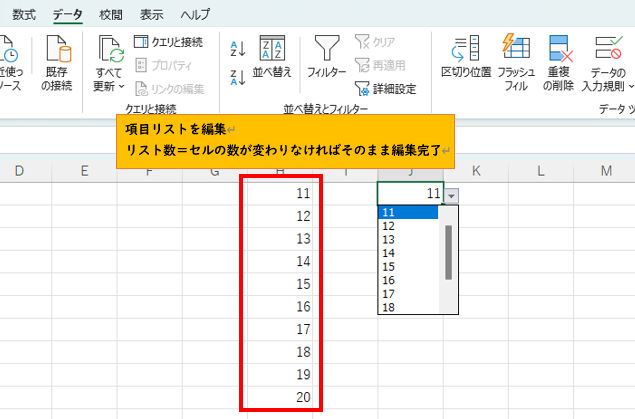Choose 13 from the dropdown list

tap(408, 239)
